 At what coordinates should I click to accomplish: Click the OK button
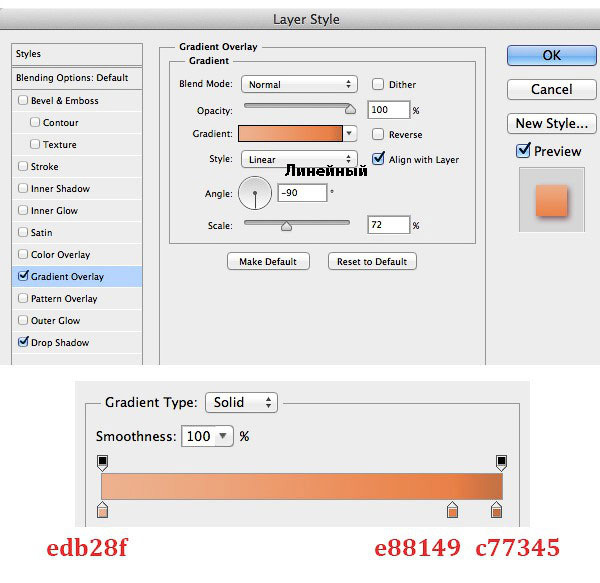[551, 55]
